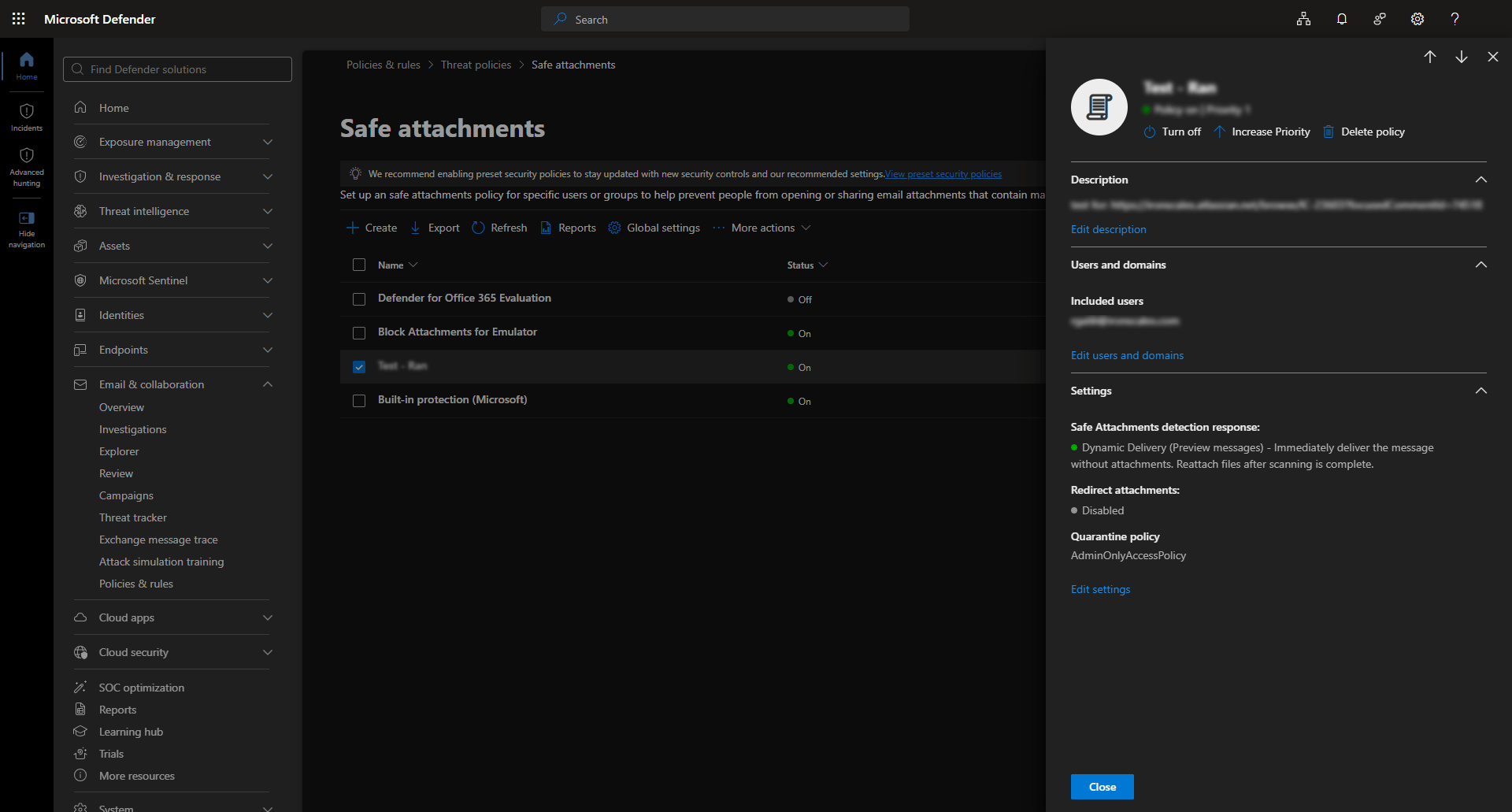
Task: Check Built-in protection (Microsoft) row
Action: [359, 401]
